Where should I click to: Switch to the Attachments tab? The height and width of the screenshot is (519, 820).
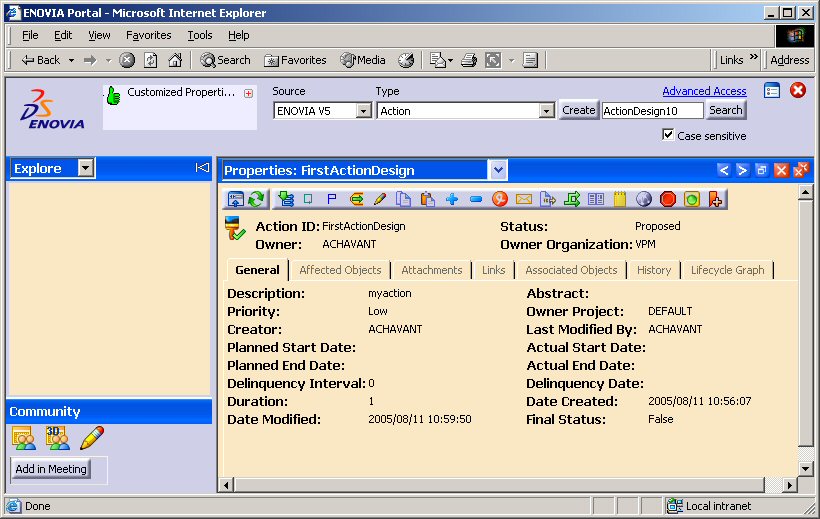(431, 270)
